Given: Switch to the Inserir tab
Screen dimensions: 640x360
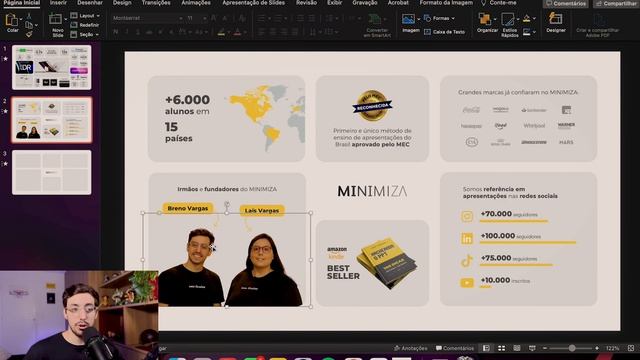Looking at the screenshot, I should 58,3.
